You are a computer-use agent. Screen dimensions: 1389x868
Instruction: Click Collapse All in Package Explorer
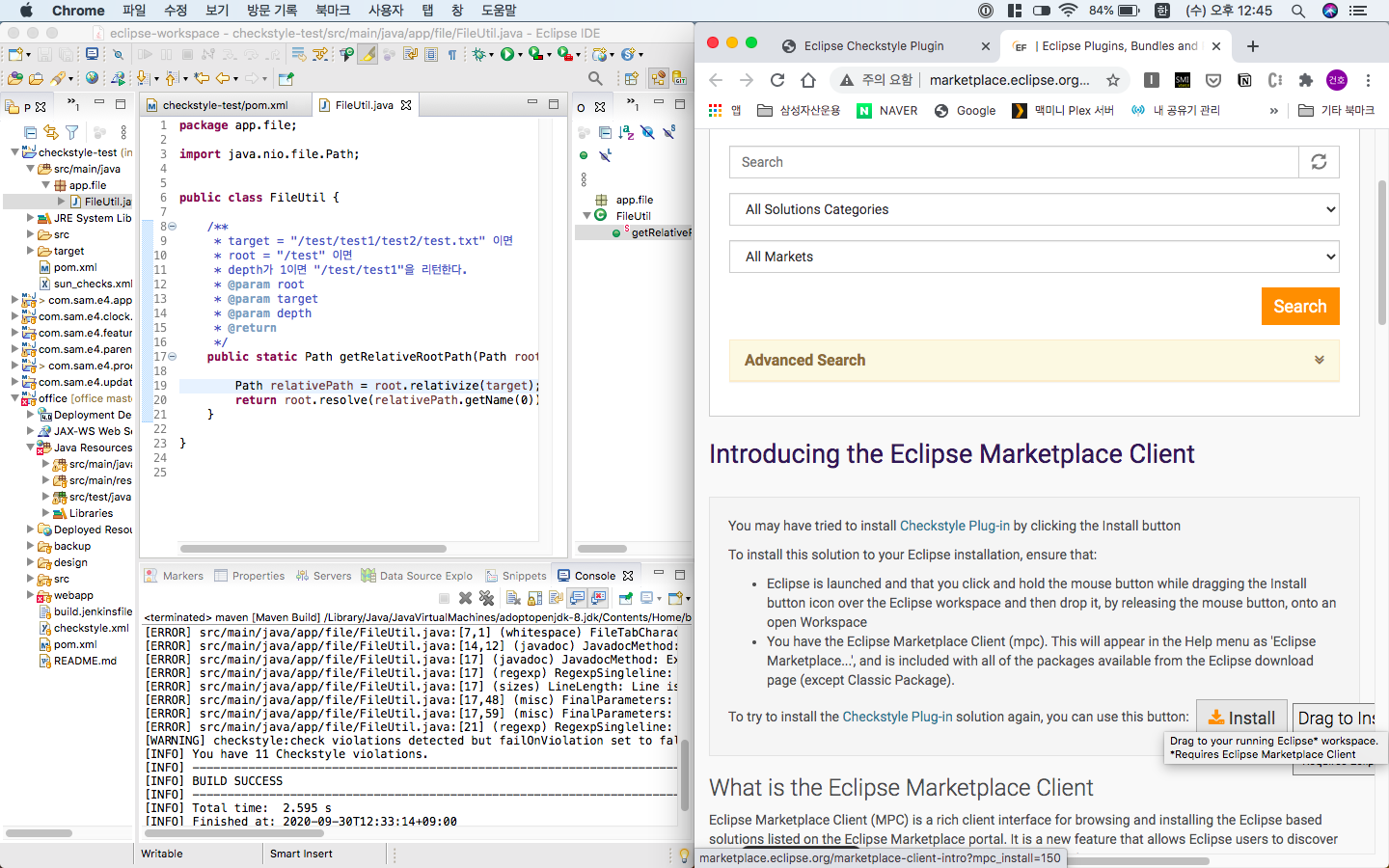tap(31, 132)
